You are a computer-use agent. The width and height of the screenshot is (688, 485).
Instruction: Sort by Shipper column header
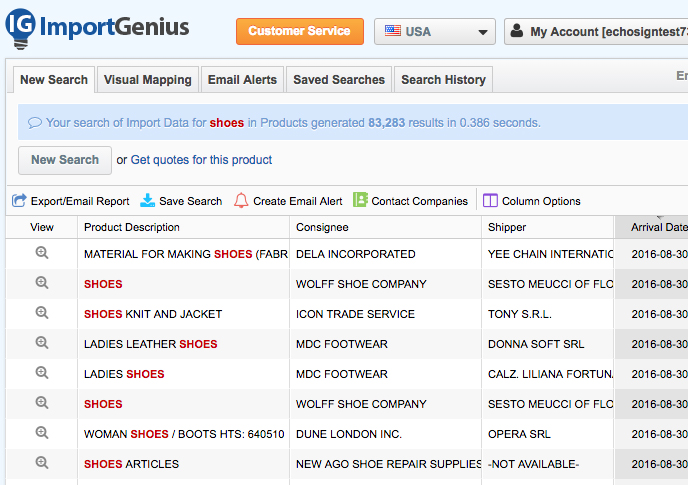548,227
